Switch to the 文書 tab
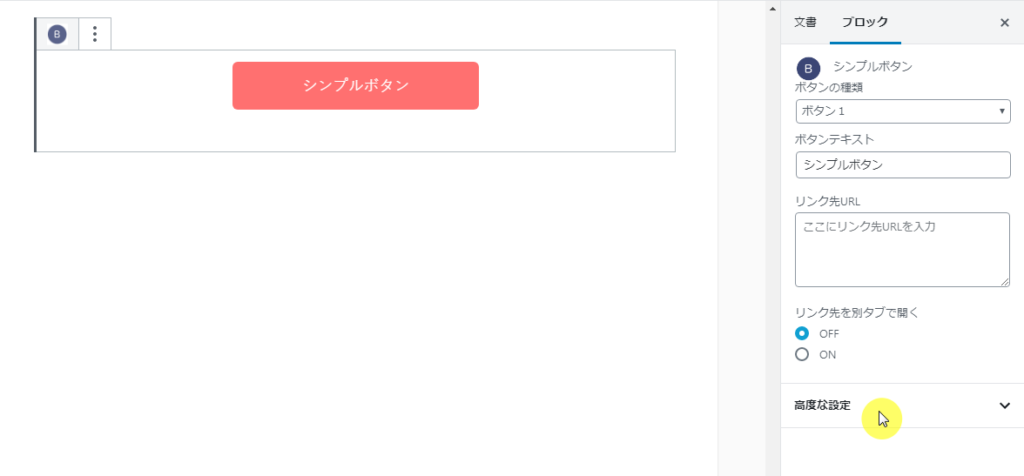 click(x=805, y=22)
